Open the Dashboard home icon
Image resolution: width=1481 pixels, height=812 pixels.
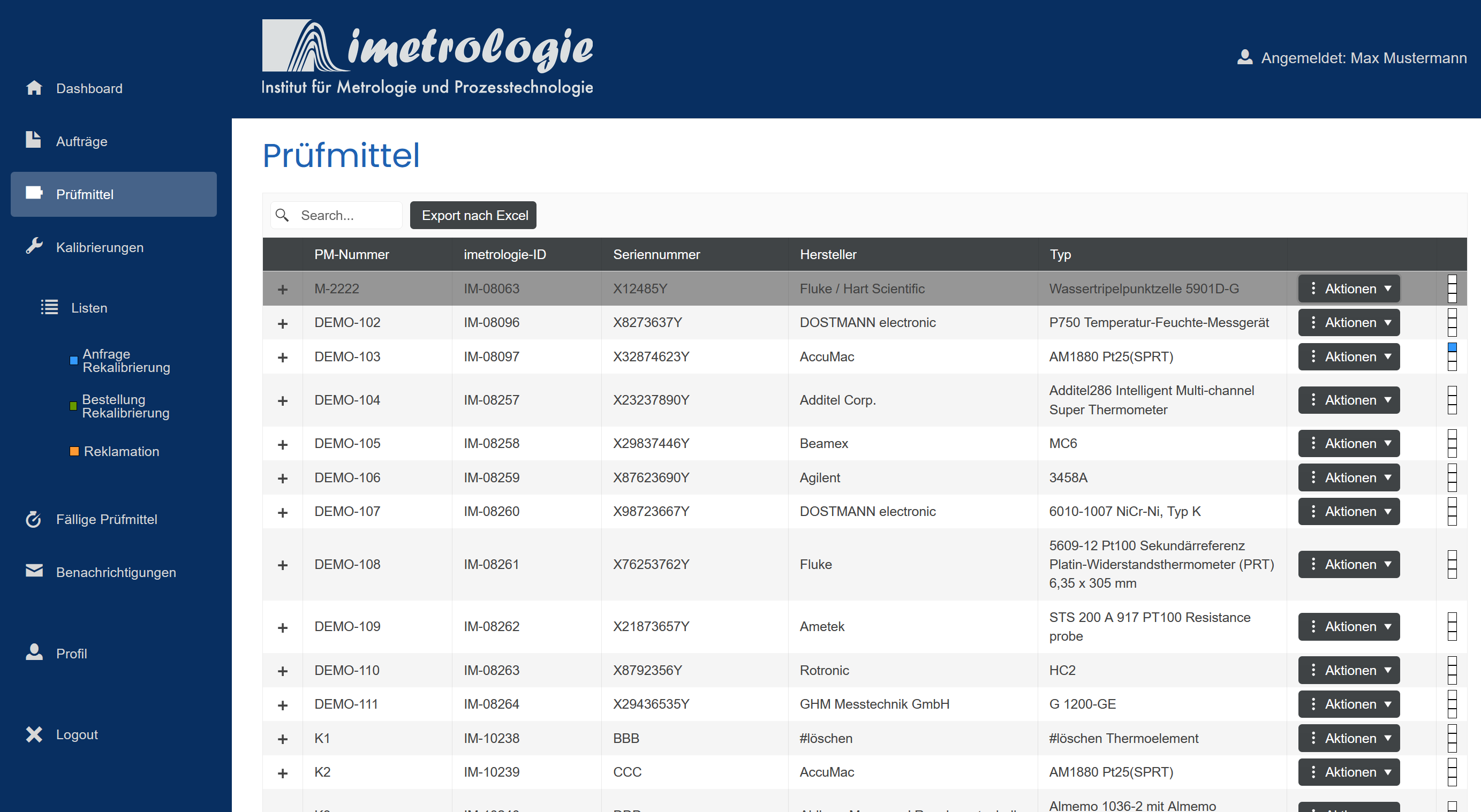point(34,87)
